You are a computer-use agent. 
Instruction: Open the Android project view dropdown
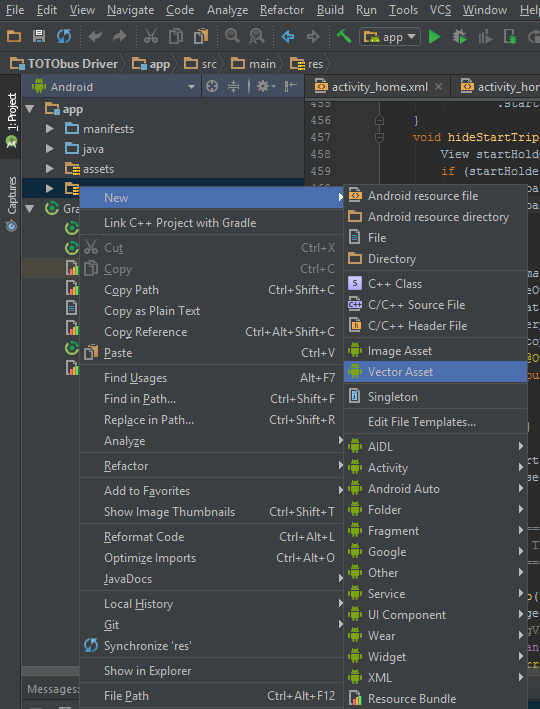(113, 86)
